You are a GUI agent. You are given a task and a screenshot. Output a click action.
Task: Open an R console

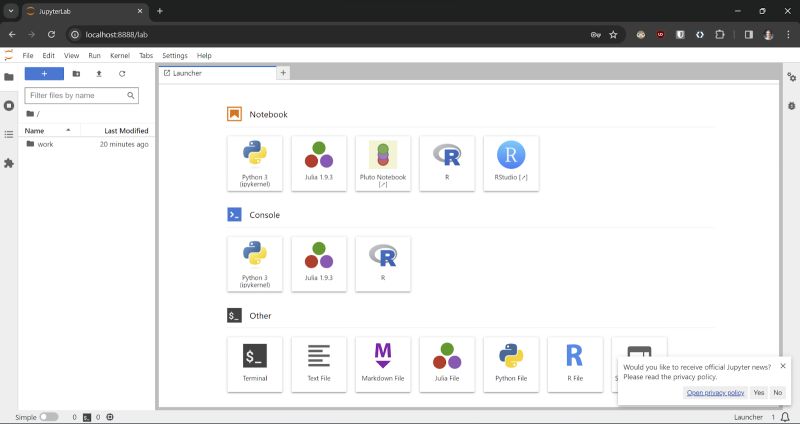(x=383, y=264)
